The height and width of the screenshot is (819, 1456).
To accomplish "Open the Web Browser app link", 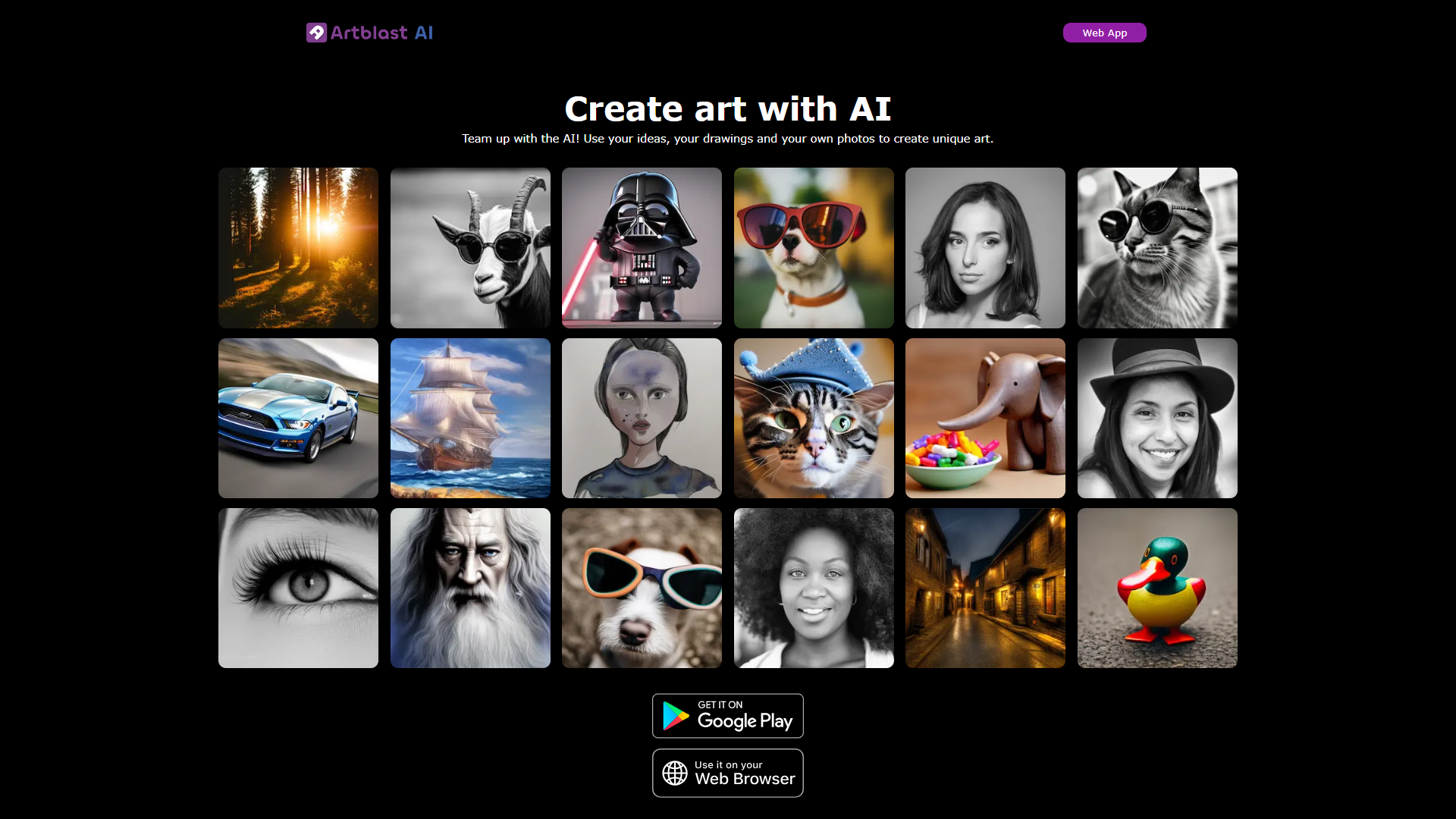I will [728, 773].
